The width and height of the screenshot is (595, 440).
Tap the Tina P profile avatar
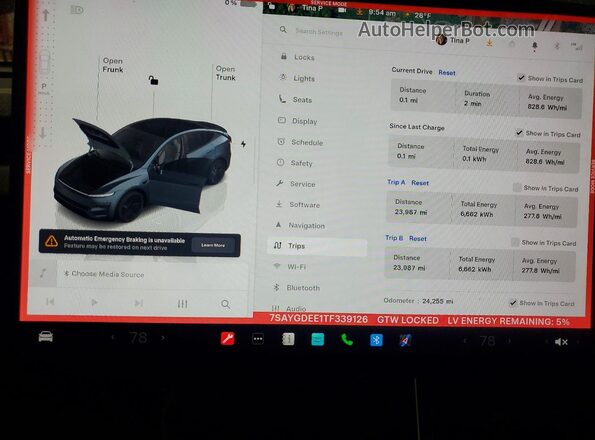(441, 40)
